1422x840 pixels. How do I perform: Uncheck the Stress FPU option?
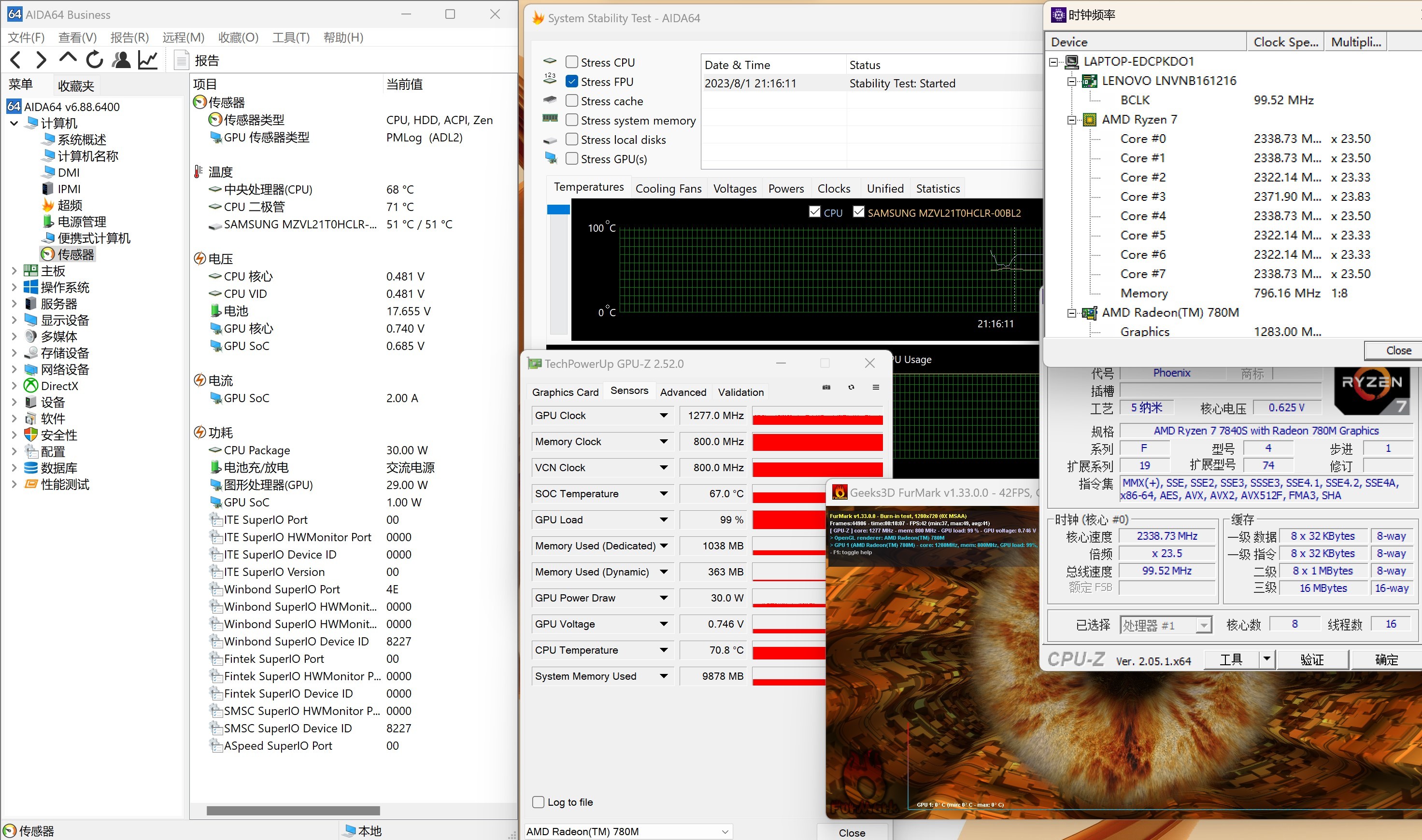pyautogui.click(x=572, y=82)
